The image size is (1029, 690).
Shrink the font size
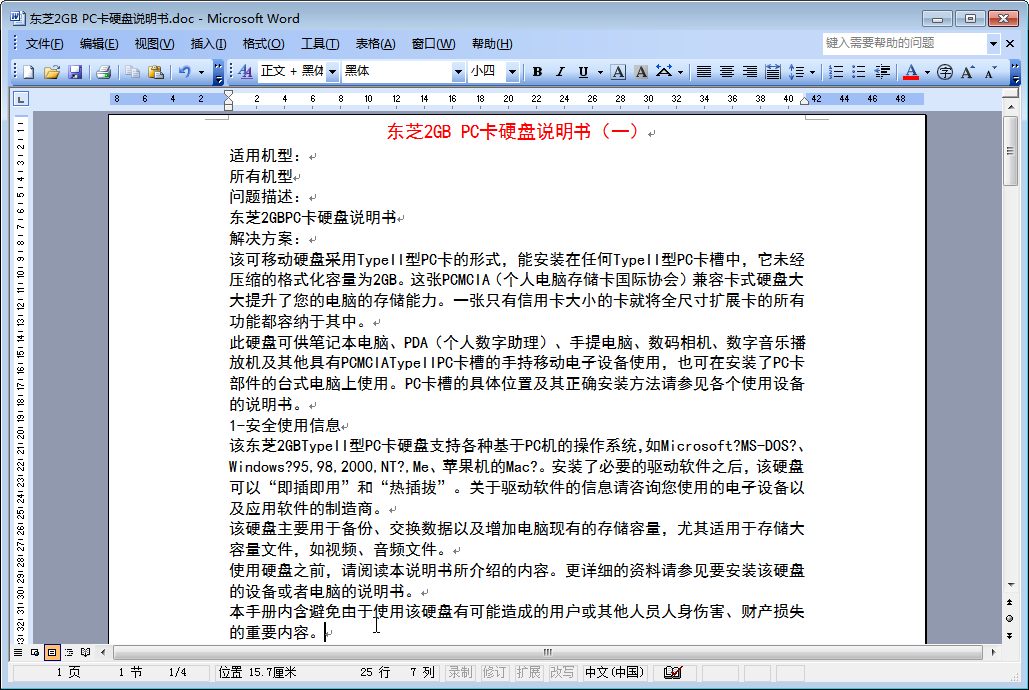click(990, 72)
